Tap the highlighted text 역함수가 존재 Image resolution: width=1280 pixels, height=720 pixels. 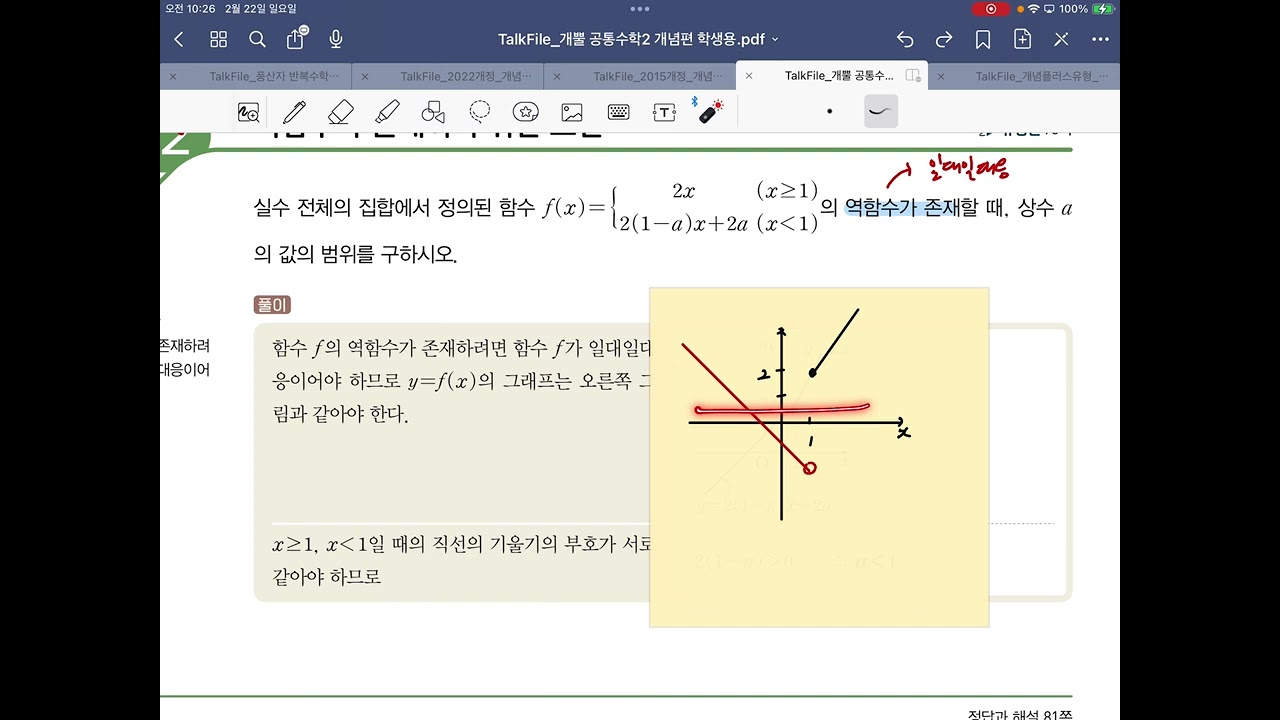(x=902, y=208)
